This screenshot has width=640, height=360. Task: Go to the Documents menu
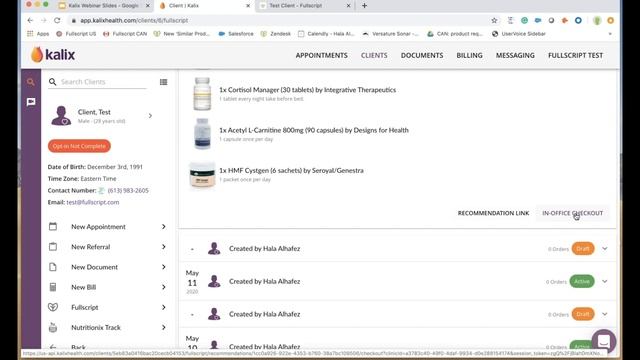[x=422, y=55]
